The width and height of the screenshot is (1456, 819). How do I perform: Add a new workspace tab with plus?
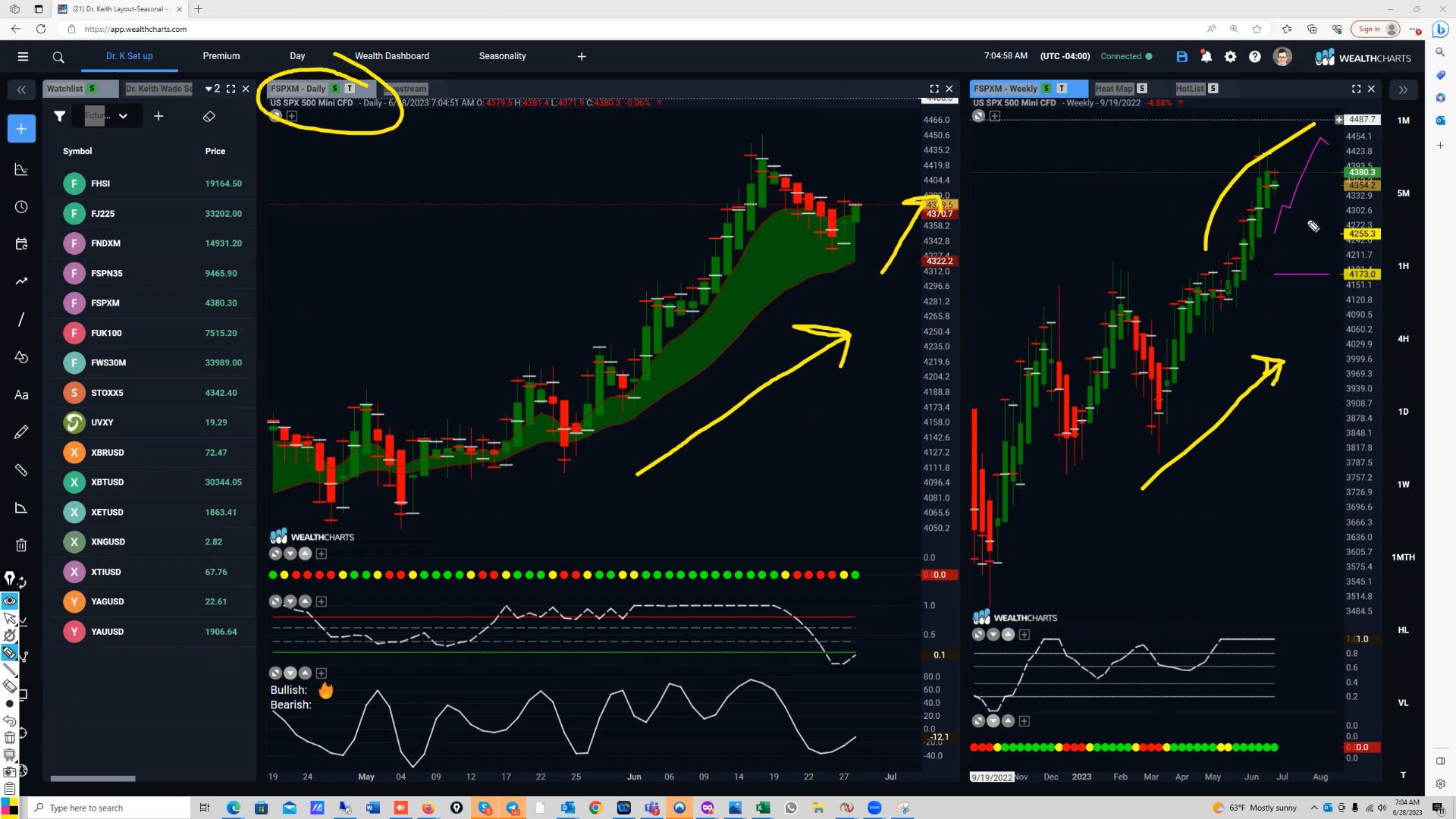click(582, 56)
